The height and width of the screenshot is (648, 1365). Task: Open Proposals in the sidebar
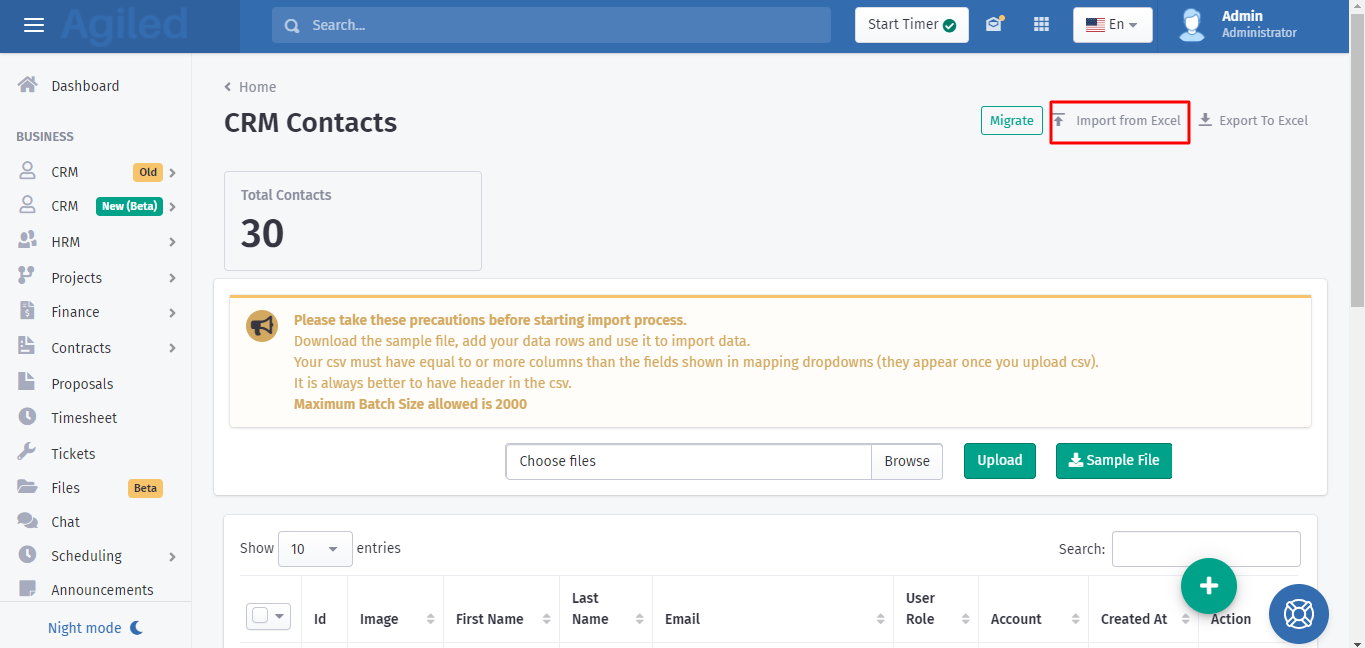82,384
